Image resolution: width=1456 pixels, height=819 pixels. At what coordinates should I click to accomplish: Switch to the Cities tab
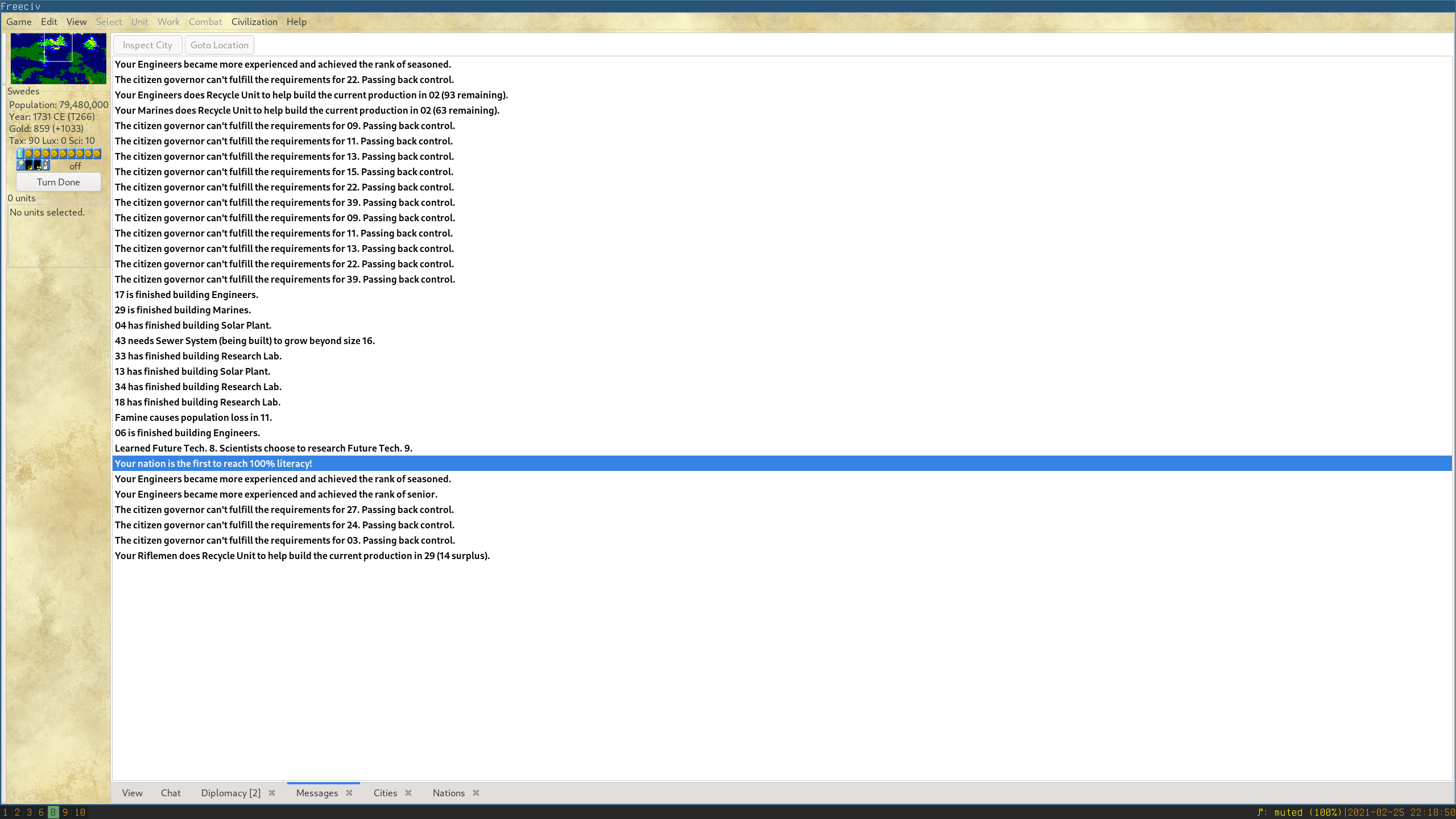click(385, 793)
